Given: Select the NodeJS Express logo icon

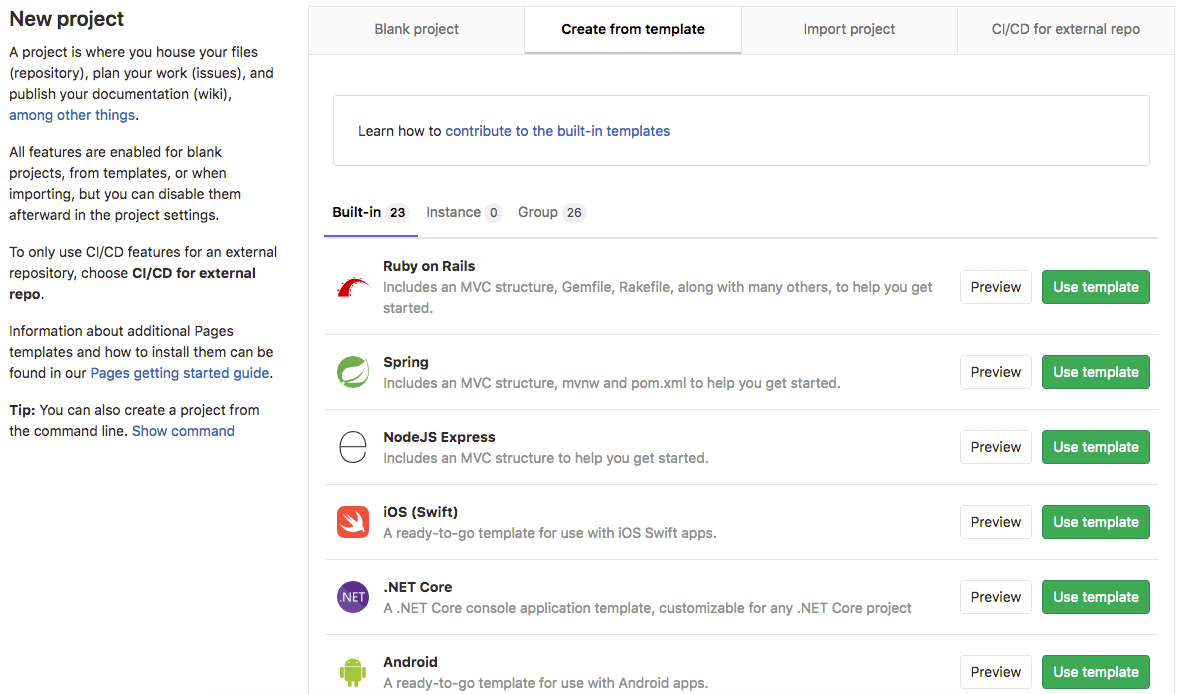Looking at the screenshot, I should click(352, 447).
